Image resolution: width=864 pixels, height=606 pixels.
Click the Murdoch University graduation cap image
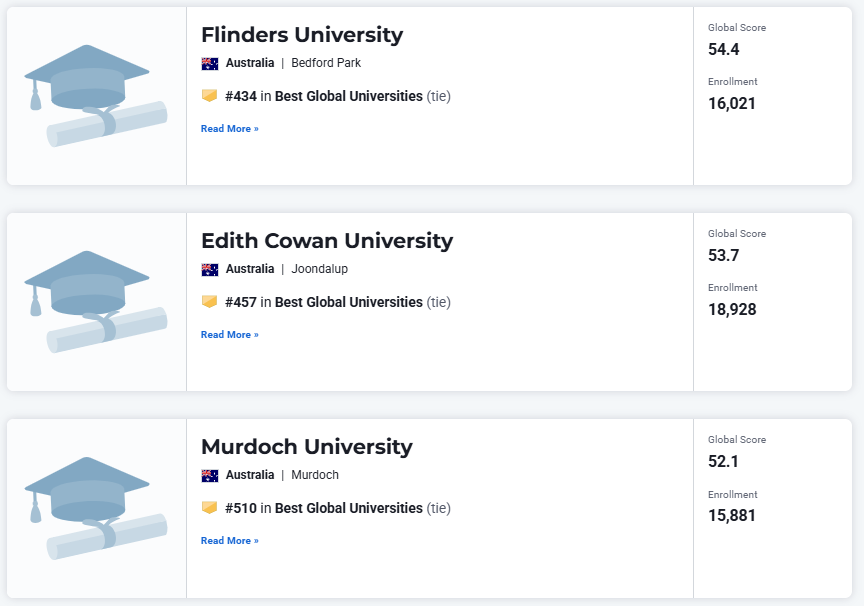pos(96,508)
